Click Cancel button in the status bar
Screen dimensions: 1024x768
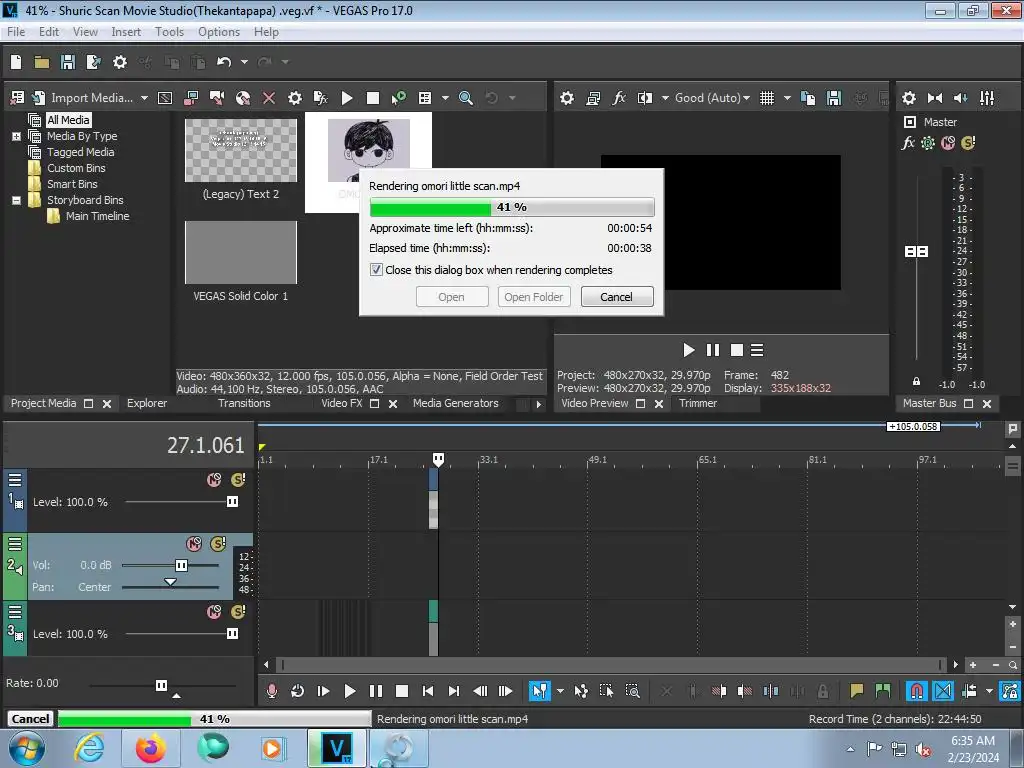[x=30, y=719]
